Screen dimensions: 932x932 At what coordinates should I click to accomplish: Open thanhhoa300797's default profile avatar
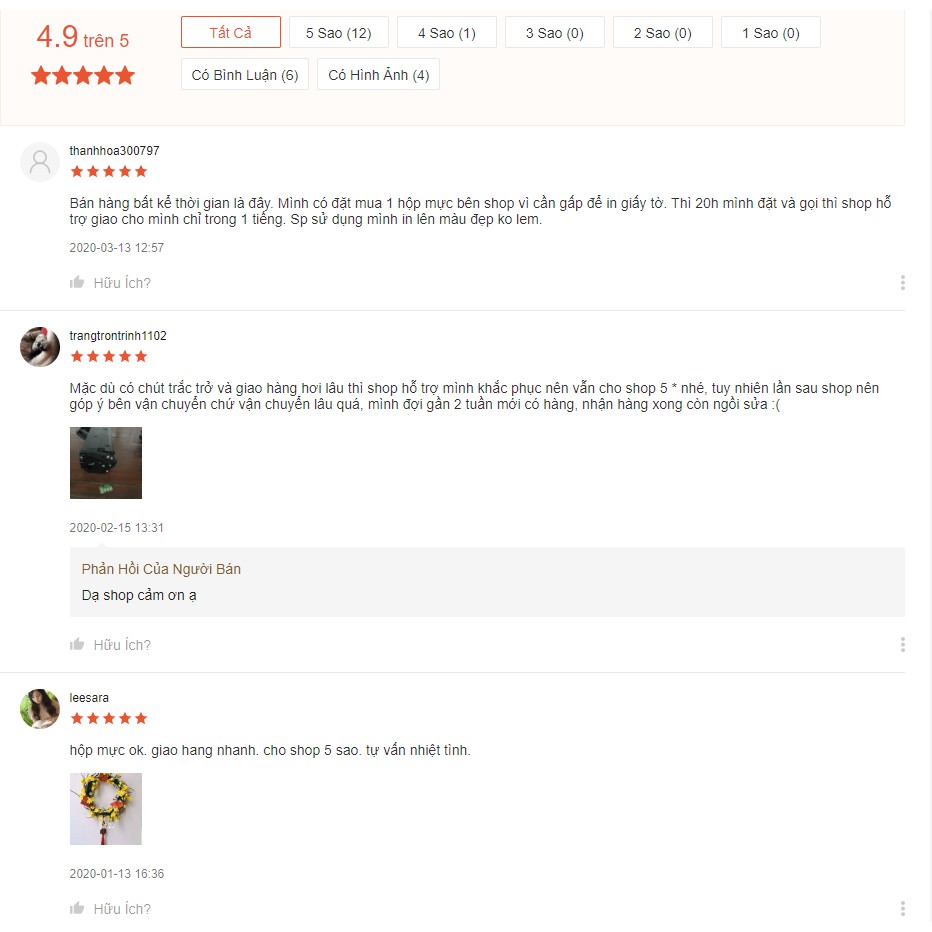(40, 162)
